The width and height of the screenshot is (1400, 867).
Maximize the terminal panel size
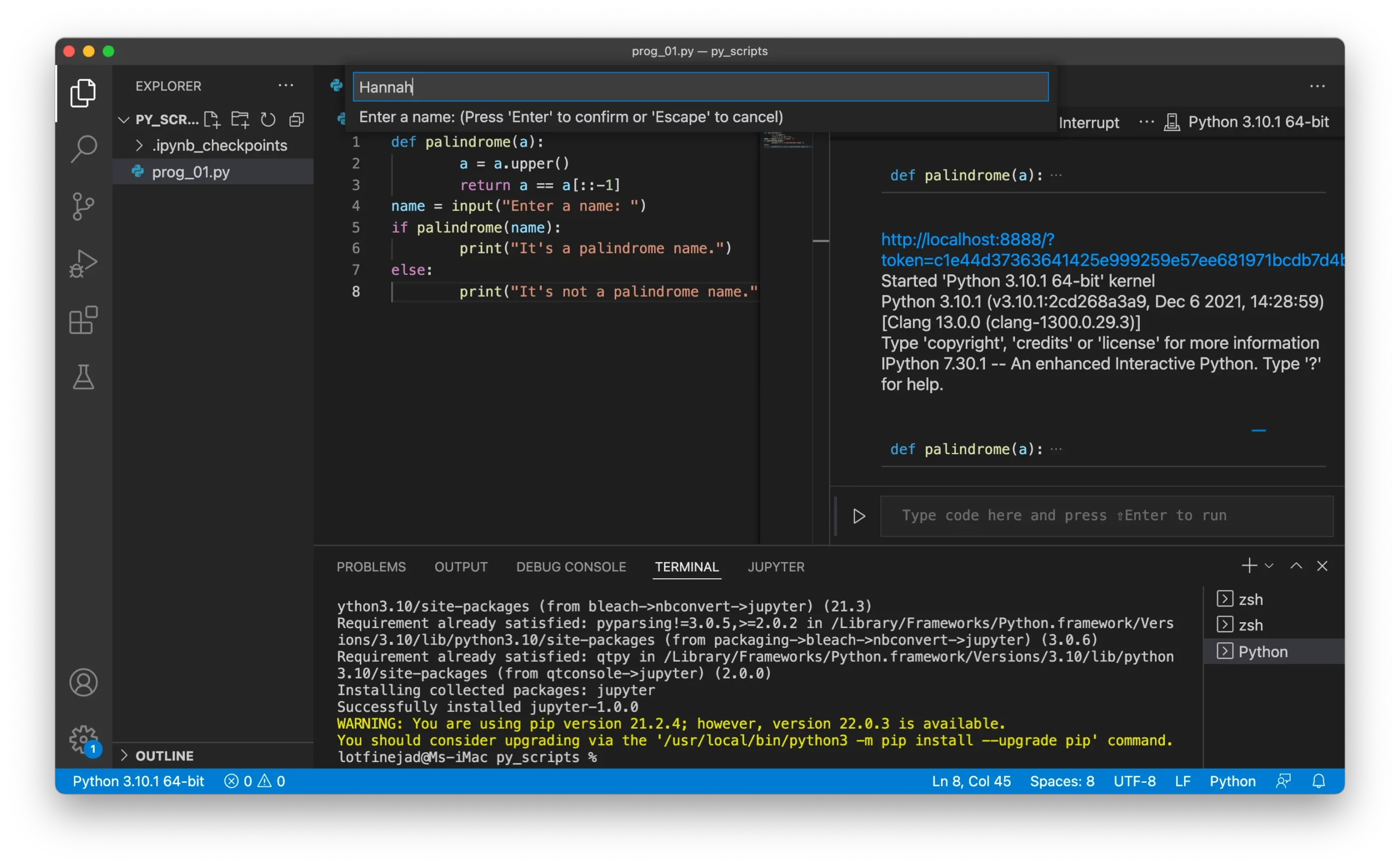coord(1296,566)
